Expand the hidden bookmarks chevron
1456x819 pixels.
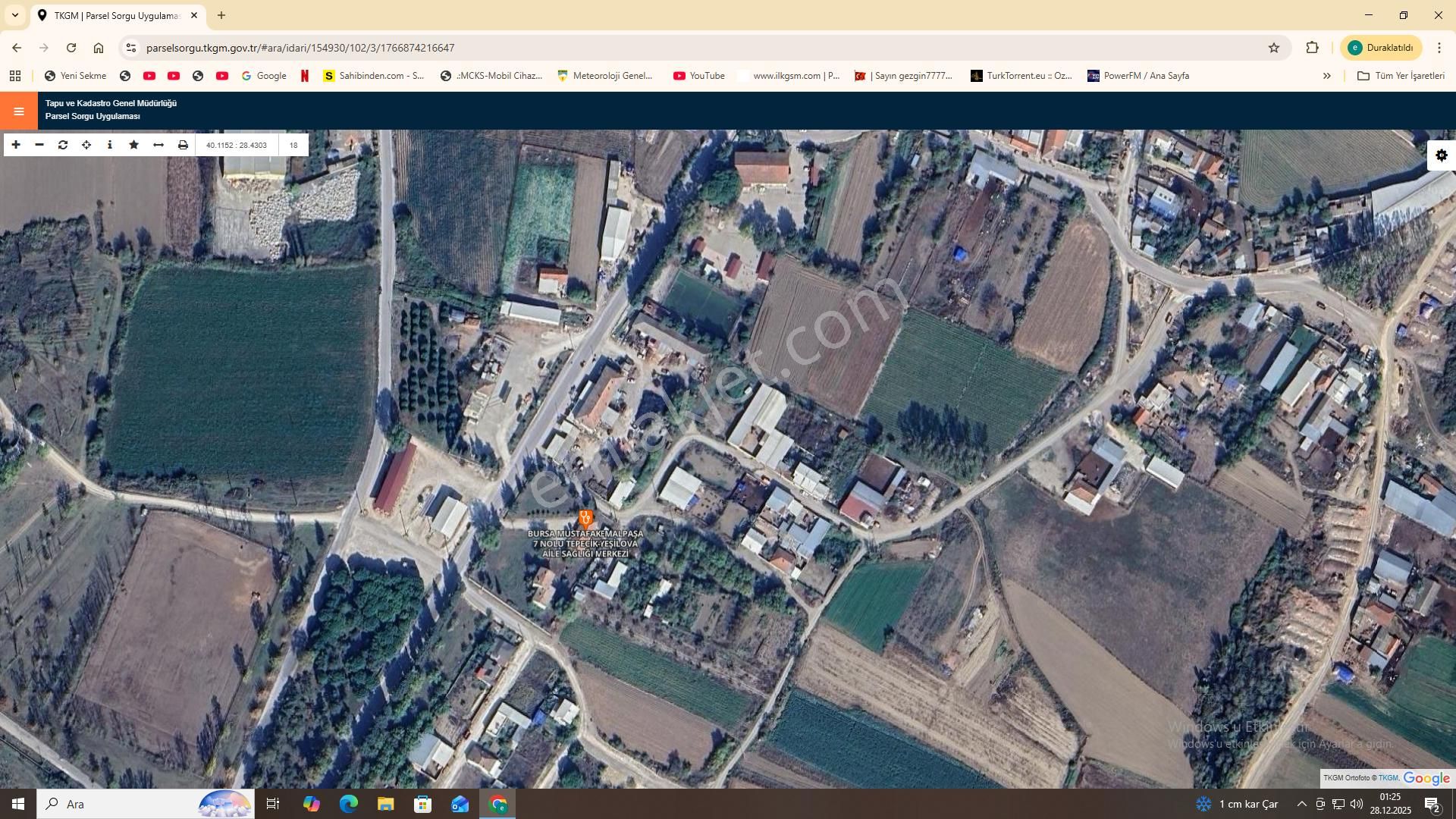tap(1326, 76)
